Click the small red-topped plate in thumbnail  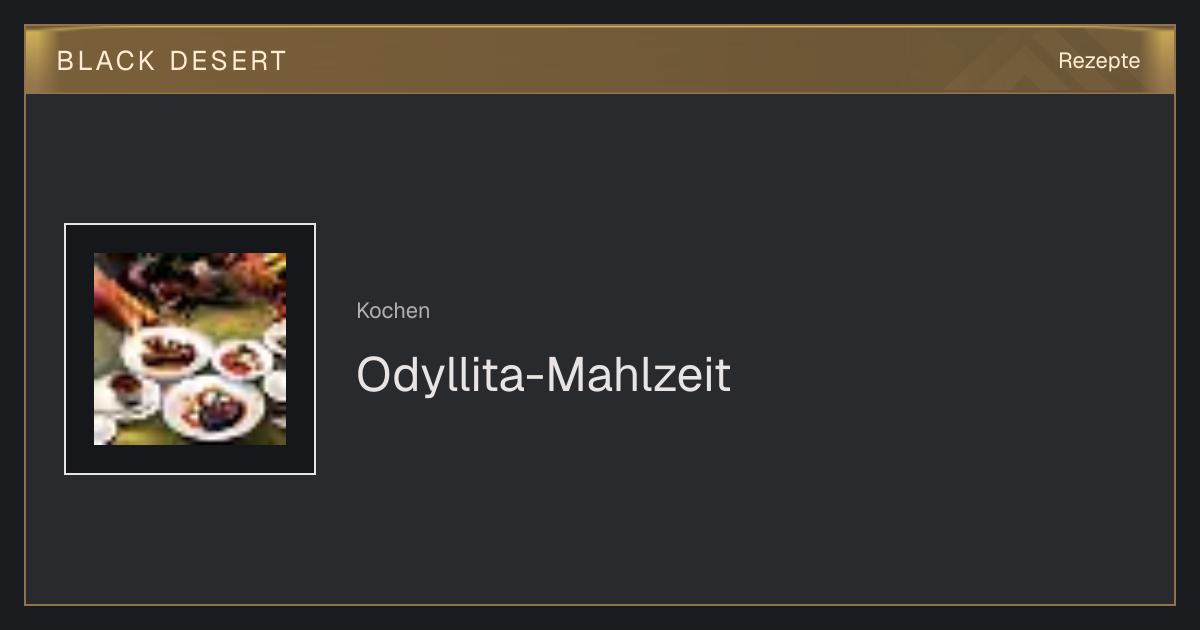pyautogui.click(x=242, y=358)
